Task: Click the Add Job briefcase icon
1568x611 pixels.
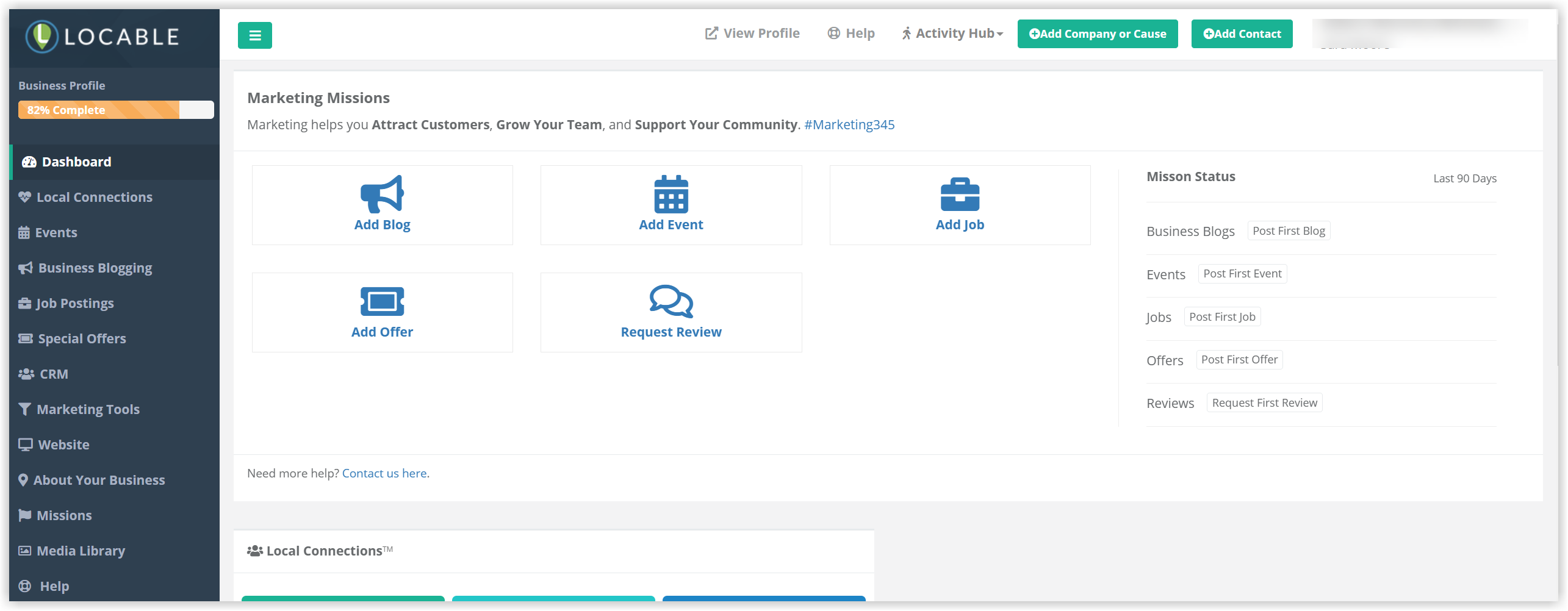Action: pos(960,195)
